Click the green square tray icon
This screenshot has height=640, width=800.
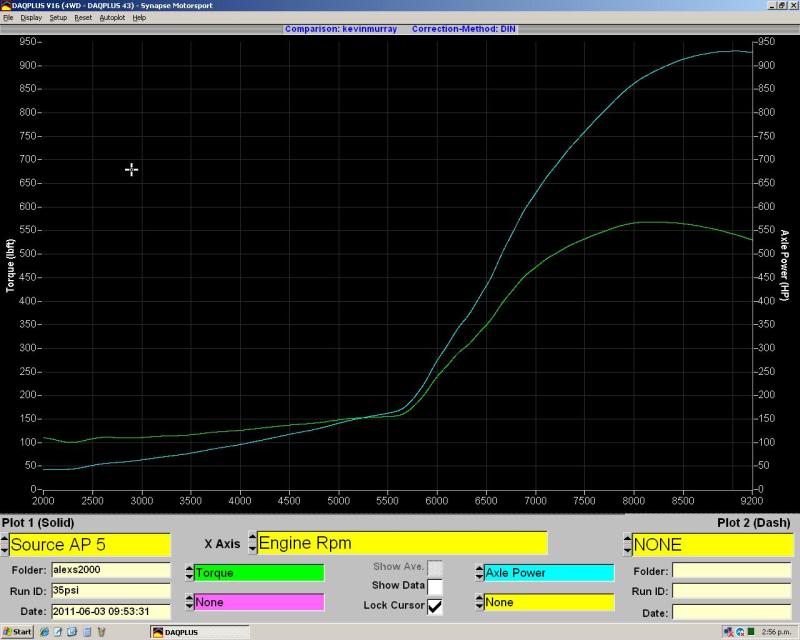[751, 632]
